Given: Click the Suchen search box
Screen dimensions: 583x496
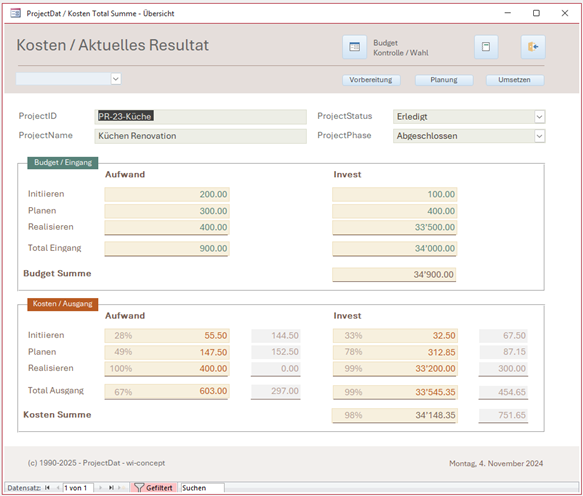Looking at the screenshot, I should tap(202, 488).
